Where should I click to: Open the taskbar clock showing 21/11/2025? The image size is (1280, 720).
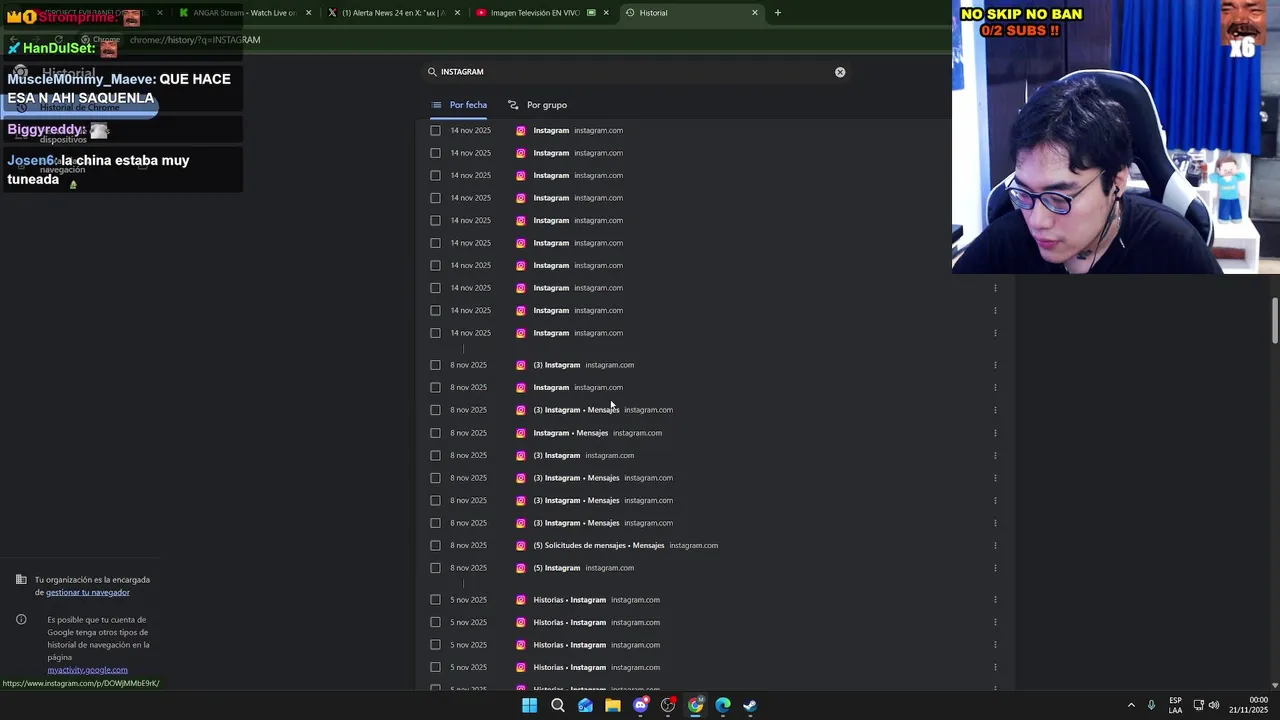point(1249,705)
